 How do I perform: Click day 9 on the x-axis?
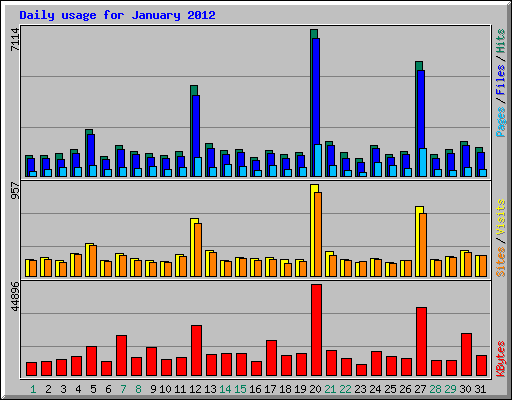tap(153, 389)
